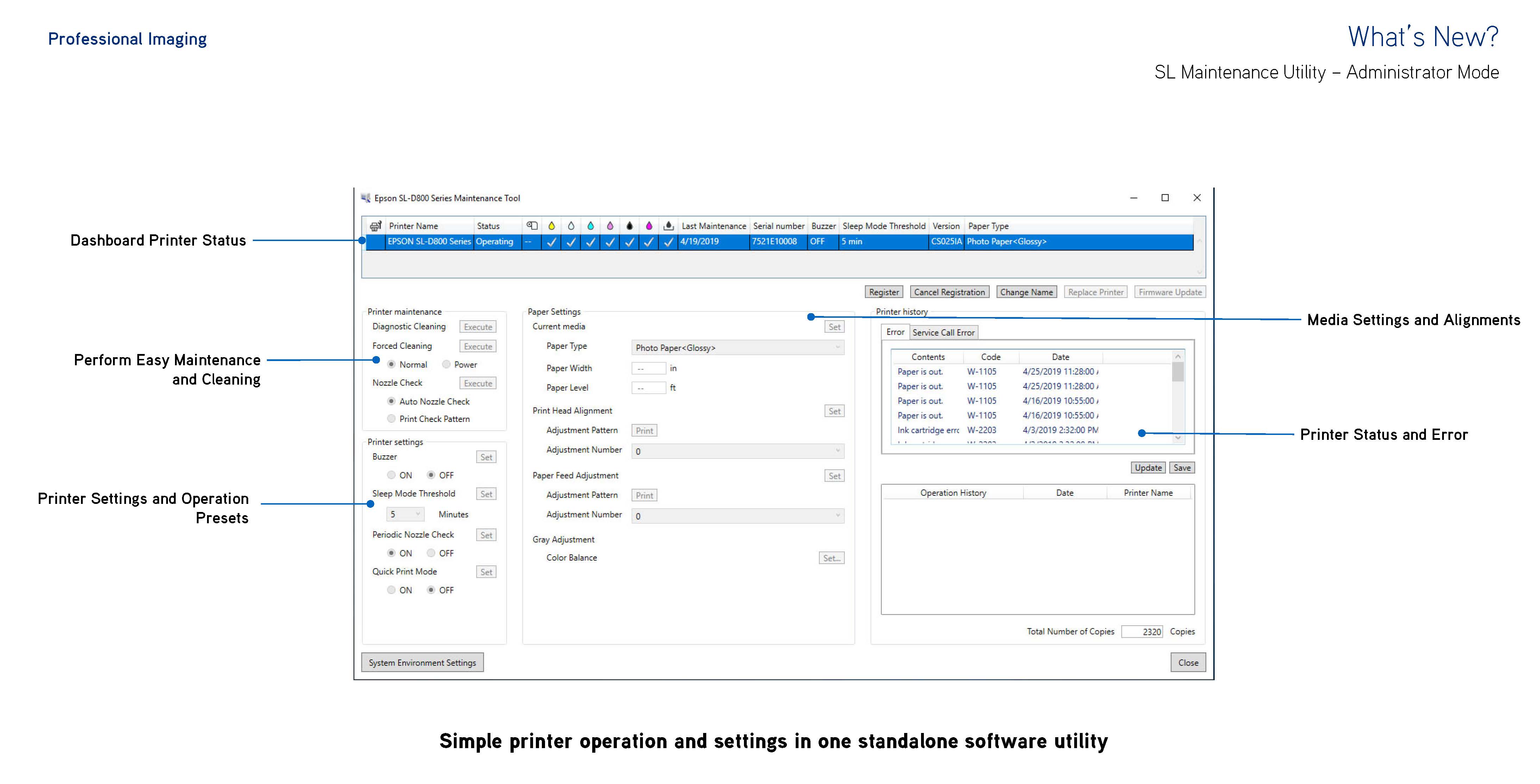The image size is (1540, 784).
Task: Switch to the Service Call Error tab
Action: (x=943, y=332)
